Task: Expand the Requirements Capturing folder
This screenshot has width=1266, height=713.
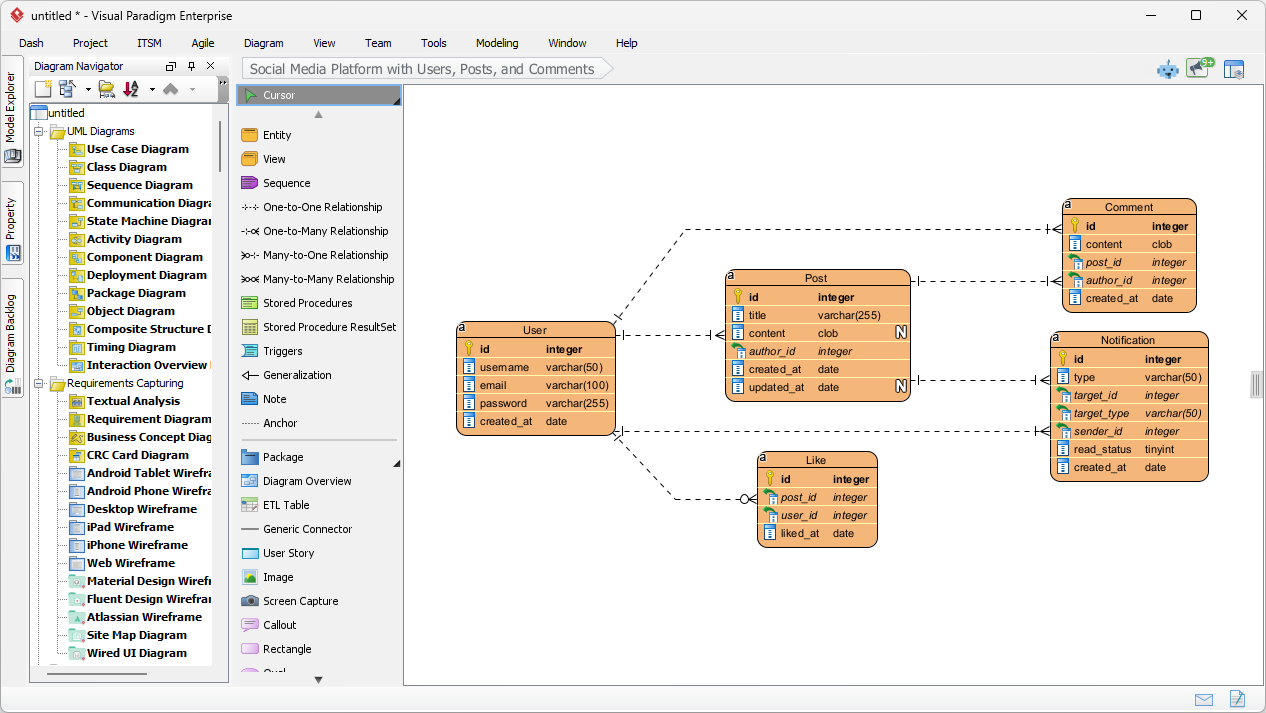Action: tap(39, 383)
